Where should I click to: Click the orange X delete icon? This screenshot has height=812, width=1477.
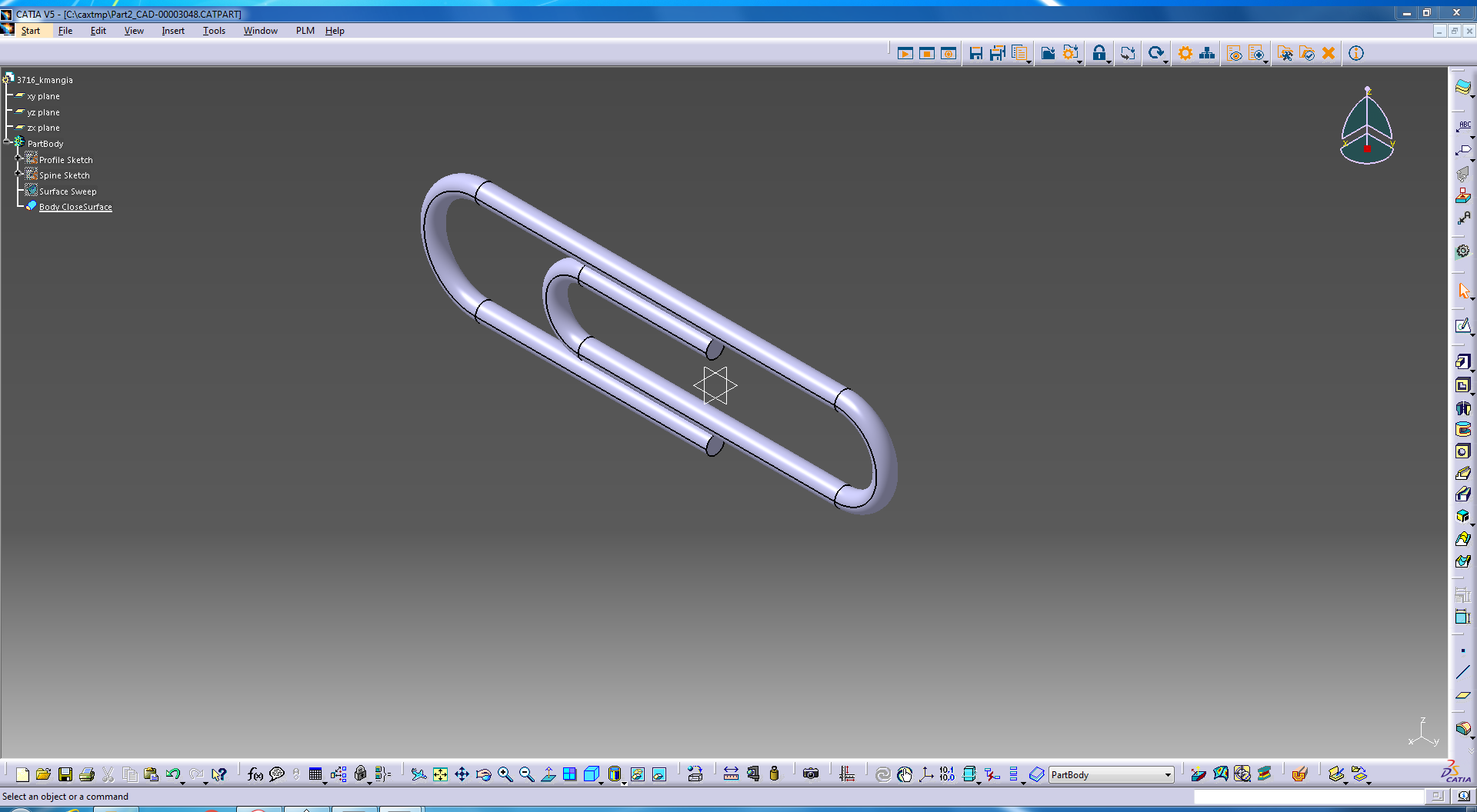coord(1329,53)
